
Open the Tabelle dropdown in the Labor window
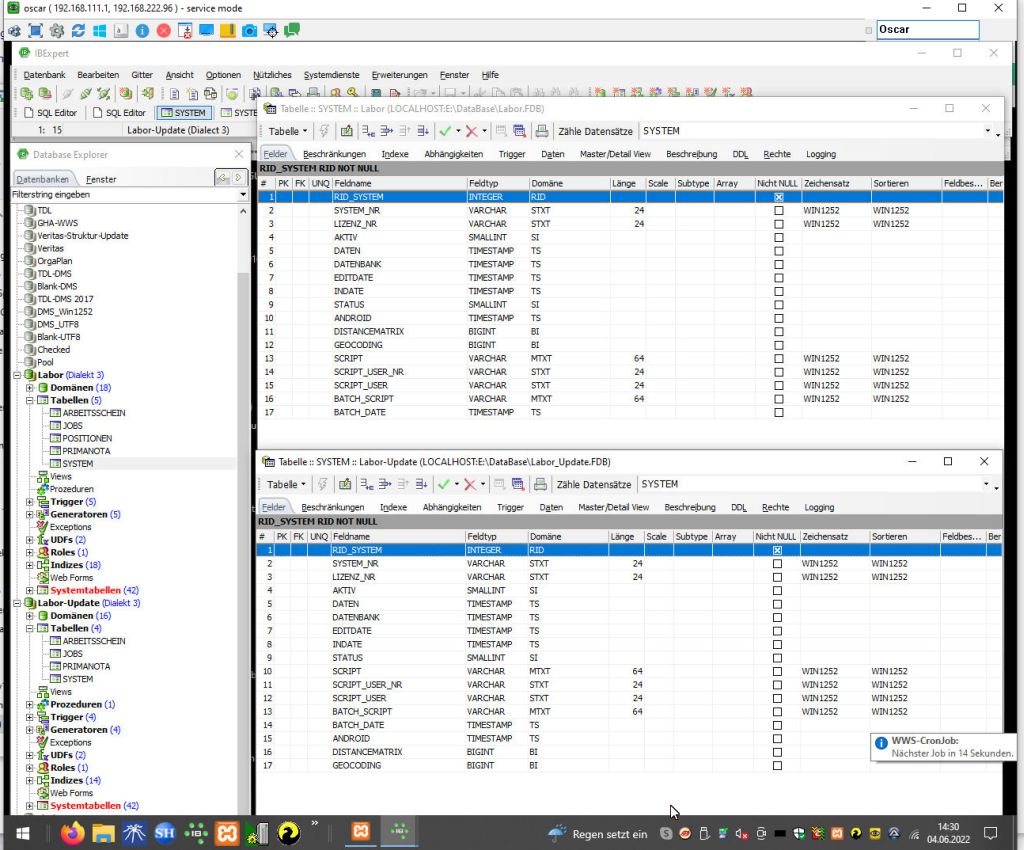(287, 131)
